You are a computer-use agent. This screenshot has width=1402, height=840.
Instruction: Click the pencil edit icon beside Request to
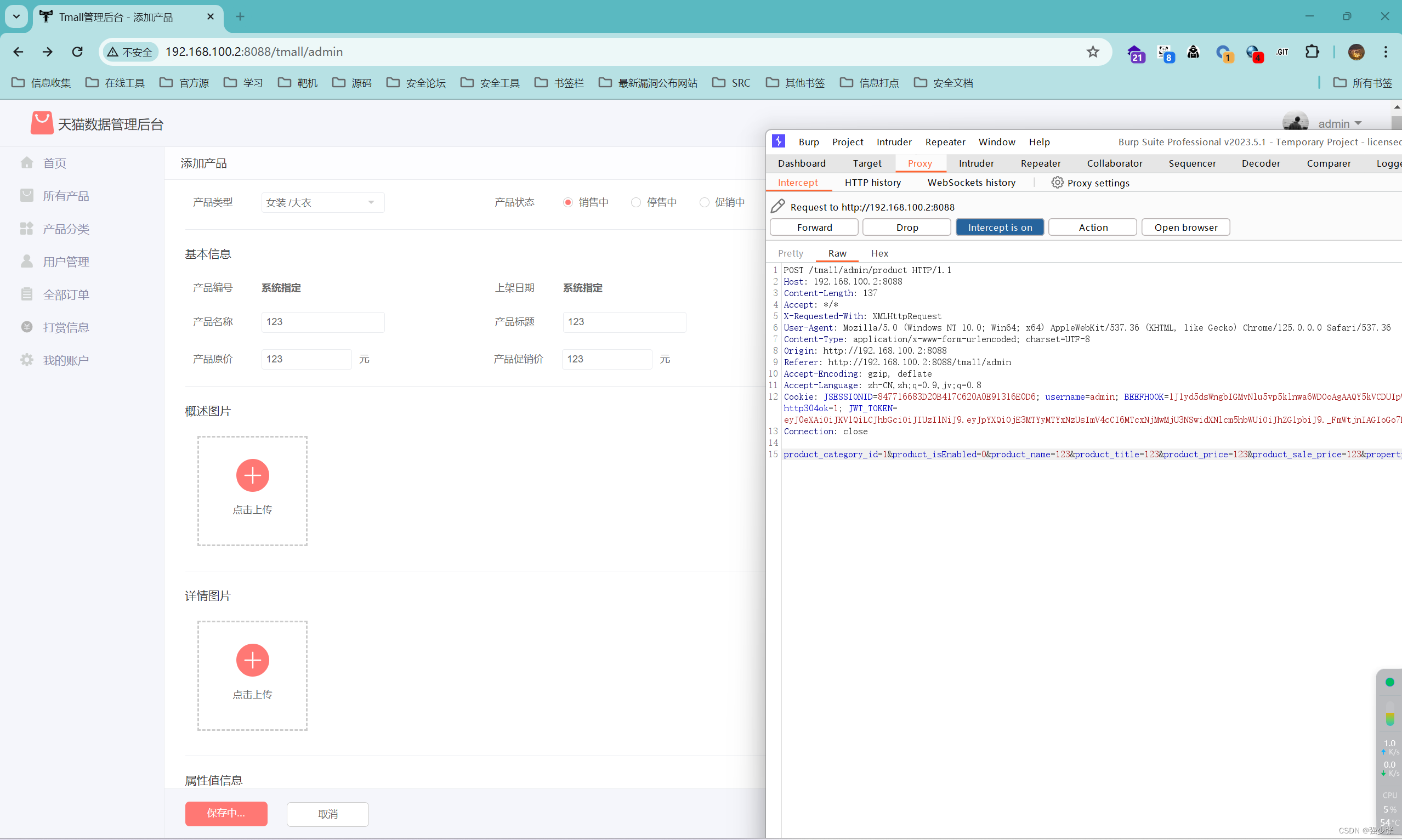coord(778,206)
